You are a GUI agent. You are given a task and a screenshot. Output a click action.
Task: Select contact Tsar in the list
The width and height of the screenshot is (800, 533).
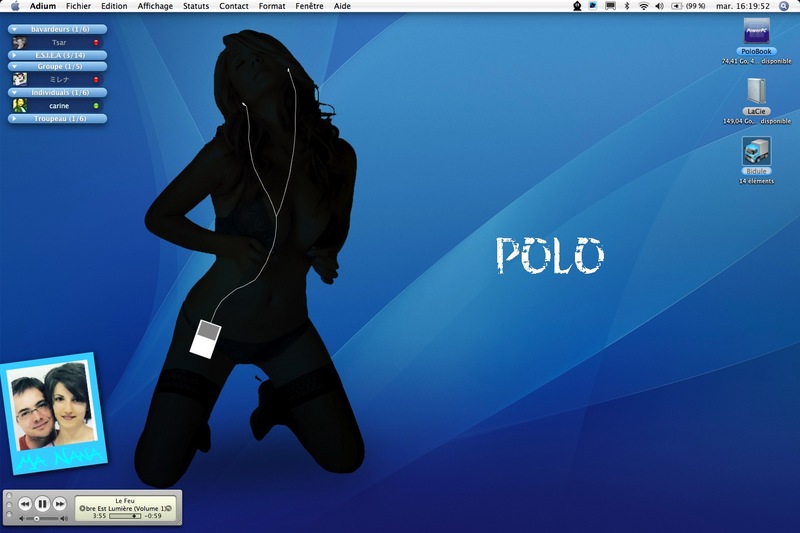pyautogui.click(x=58, y=42)
